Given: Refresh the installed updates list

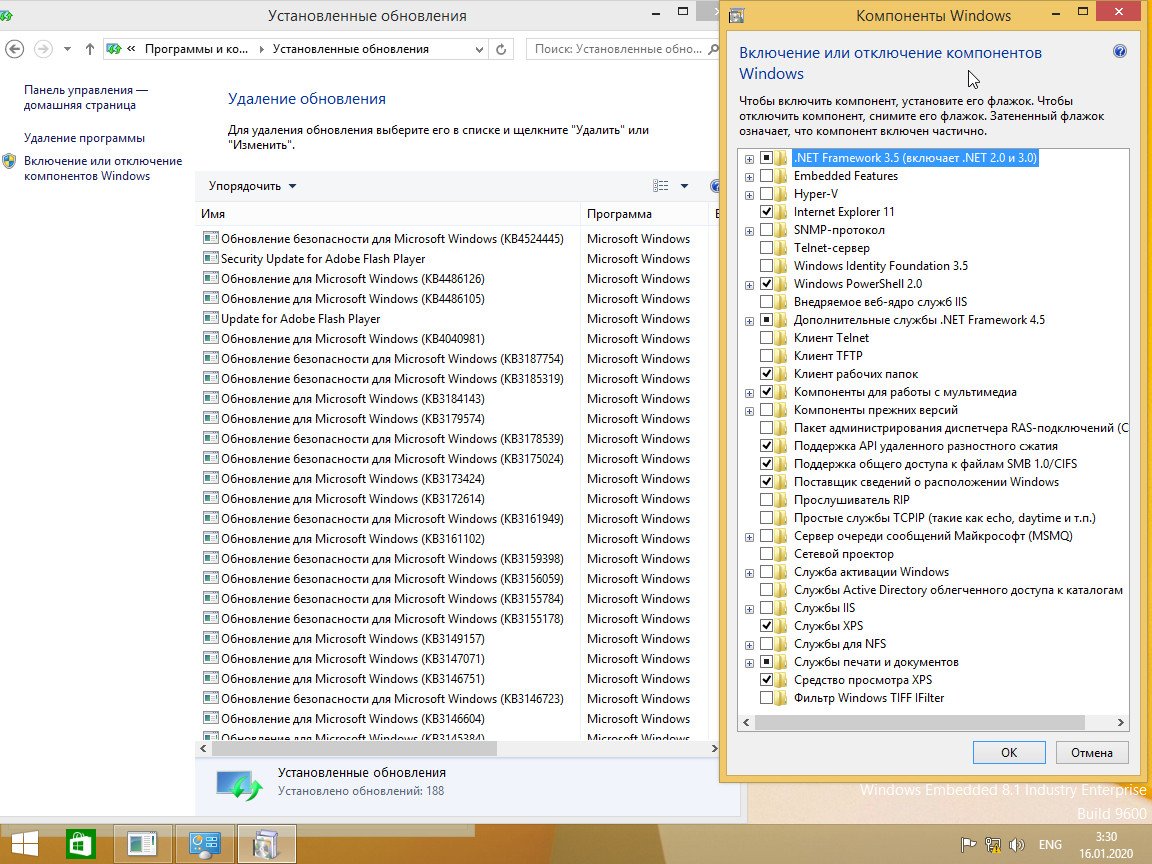Looking at the screenshot, I should pos(502,49).
